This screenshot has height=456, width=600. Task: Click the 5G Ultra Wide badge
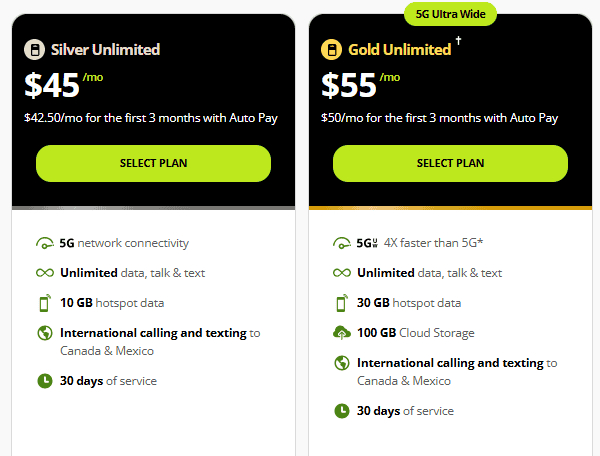click(450, 15)
